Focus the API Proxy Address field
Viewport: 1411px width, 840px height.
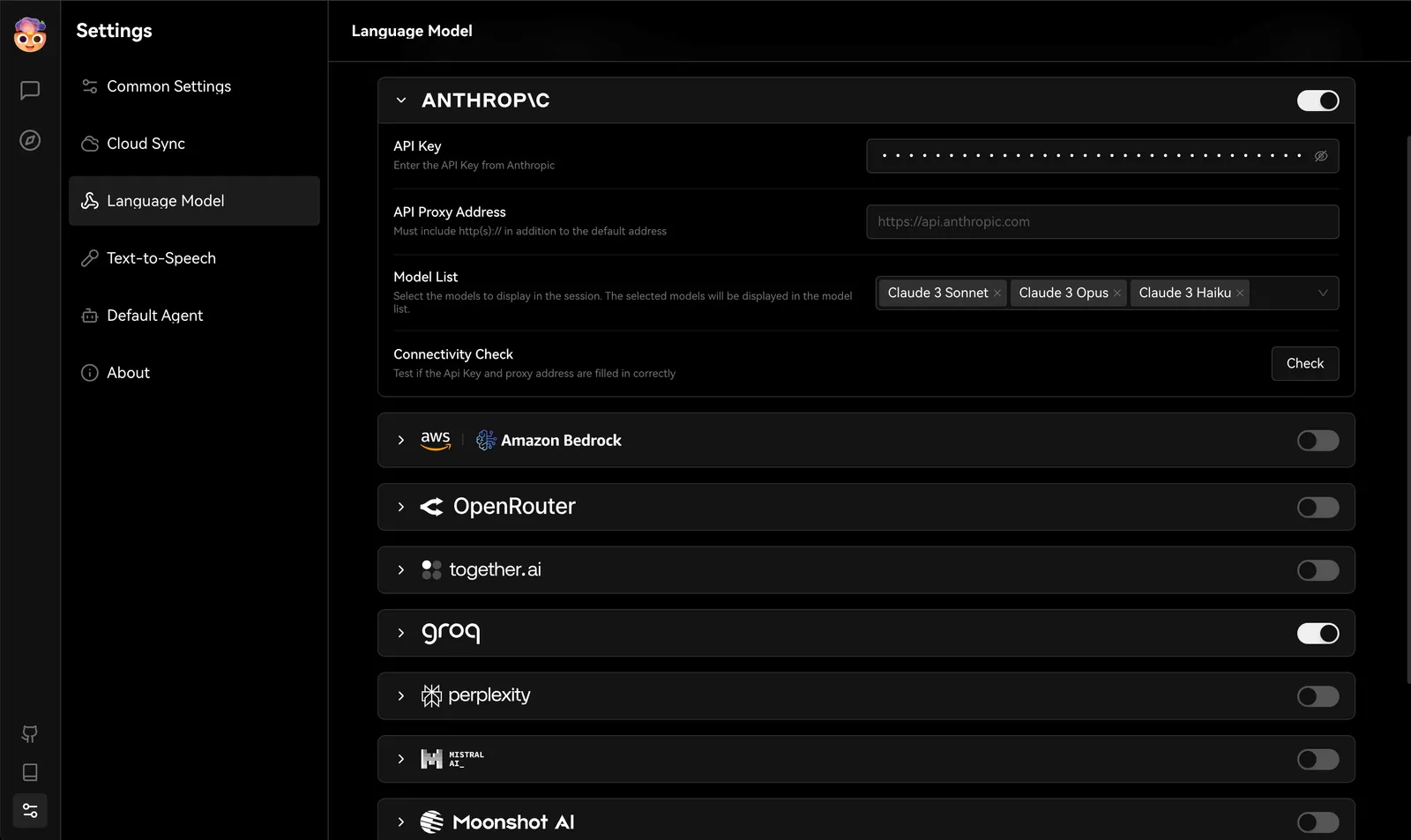coord(1102,222)
